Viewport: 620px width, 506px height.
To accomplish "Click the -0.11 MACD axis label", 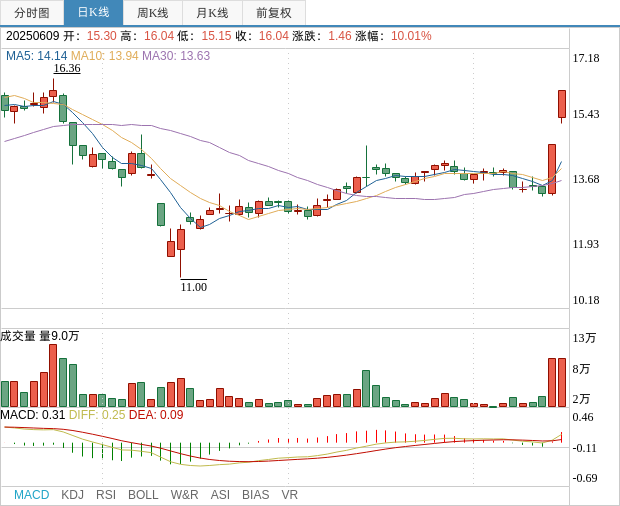I will point(584,448).
